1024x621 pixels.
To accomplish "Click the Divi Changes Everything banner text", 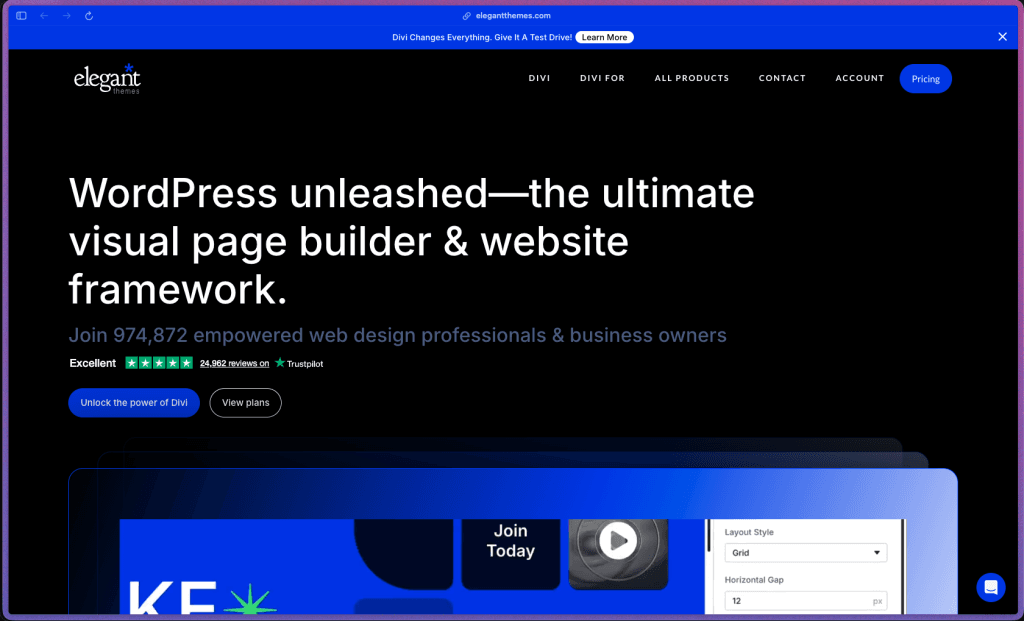I will pyautogui.click(x=482, y=37).
